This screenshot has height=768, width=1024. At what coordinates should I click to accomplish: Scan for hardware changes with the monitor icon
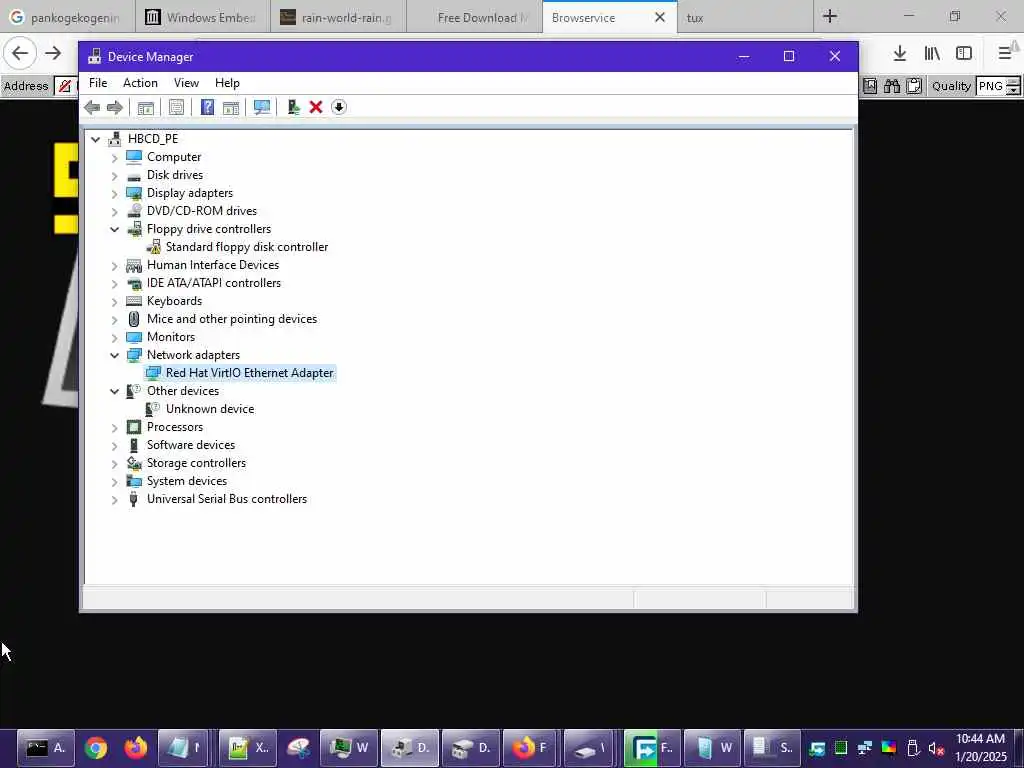pyautogui.click(x=262, y=107)
